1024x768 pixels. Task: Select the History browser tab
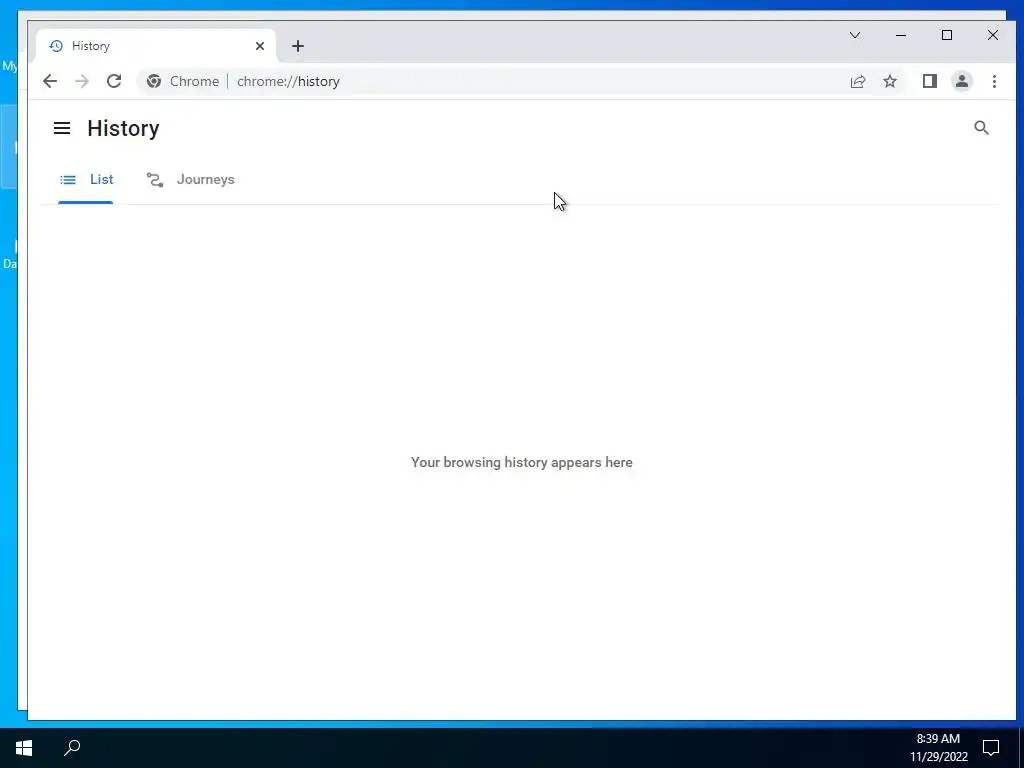155,46
